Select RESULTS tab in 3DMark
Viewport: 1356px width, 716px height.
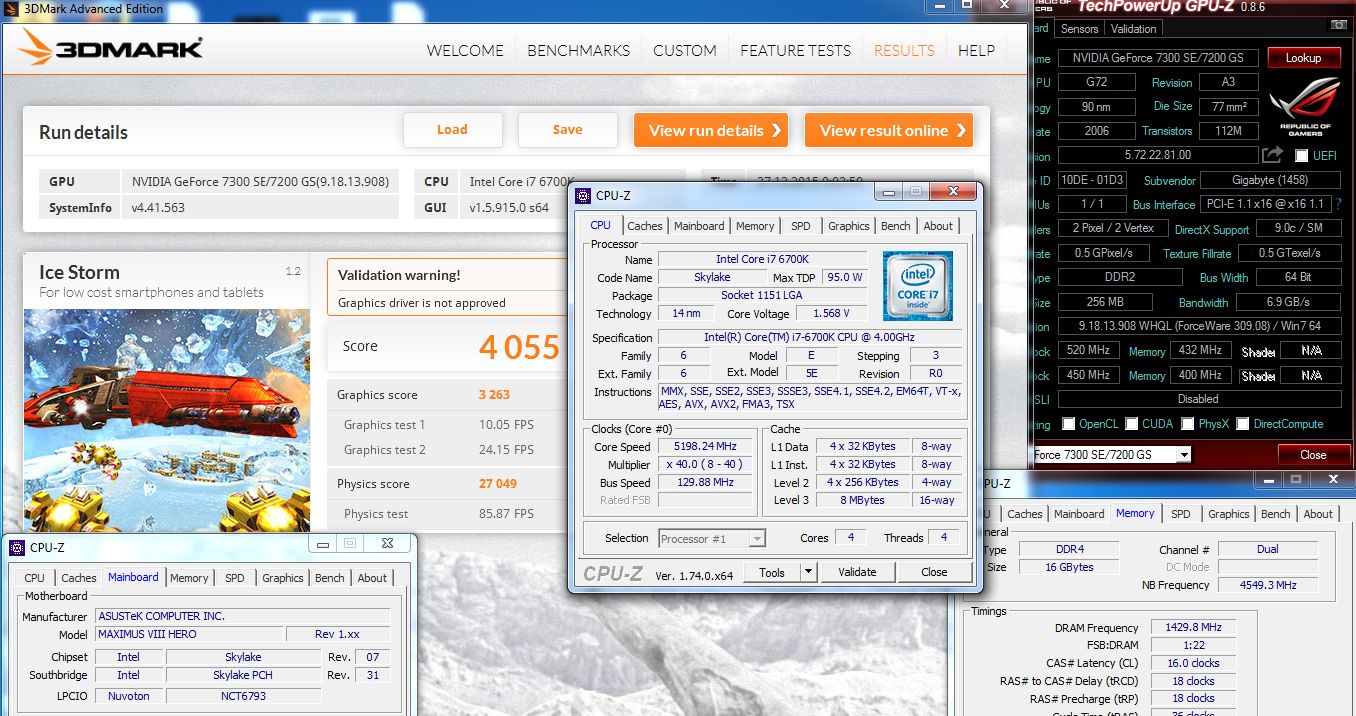pos(904,50)
